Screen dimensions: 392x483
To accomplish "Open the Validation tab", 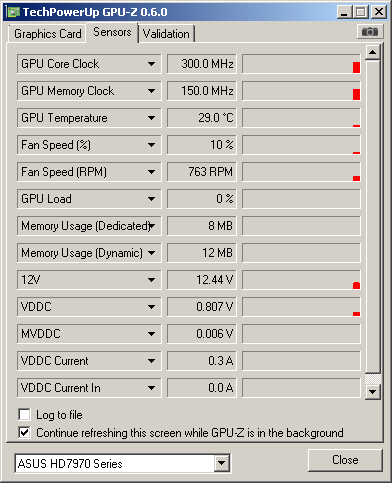I will click(x=166, y=34).
